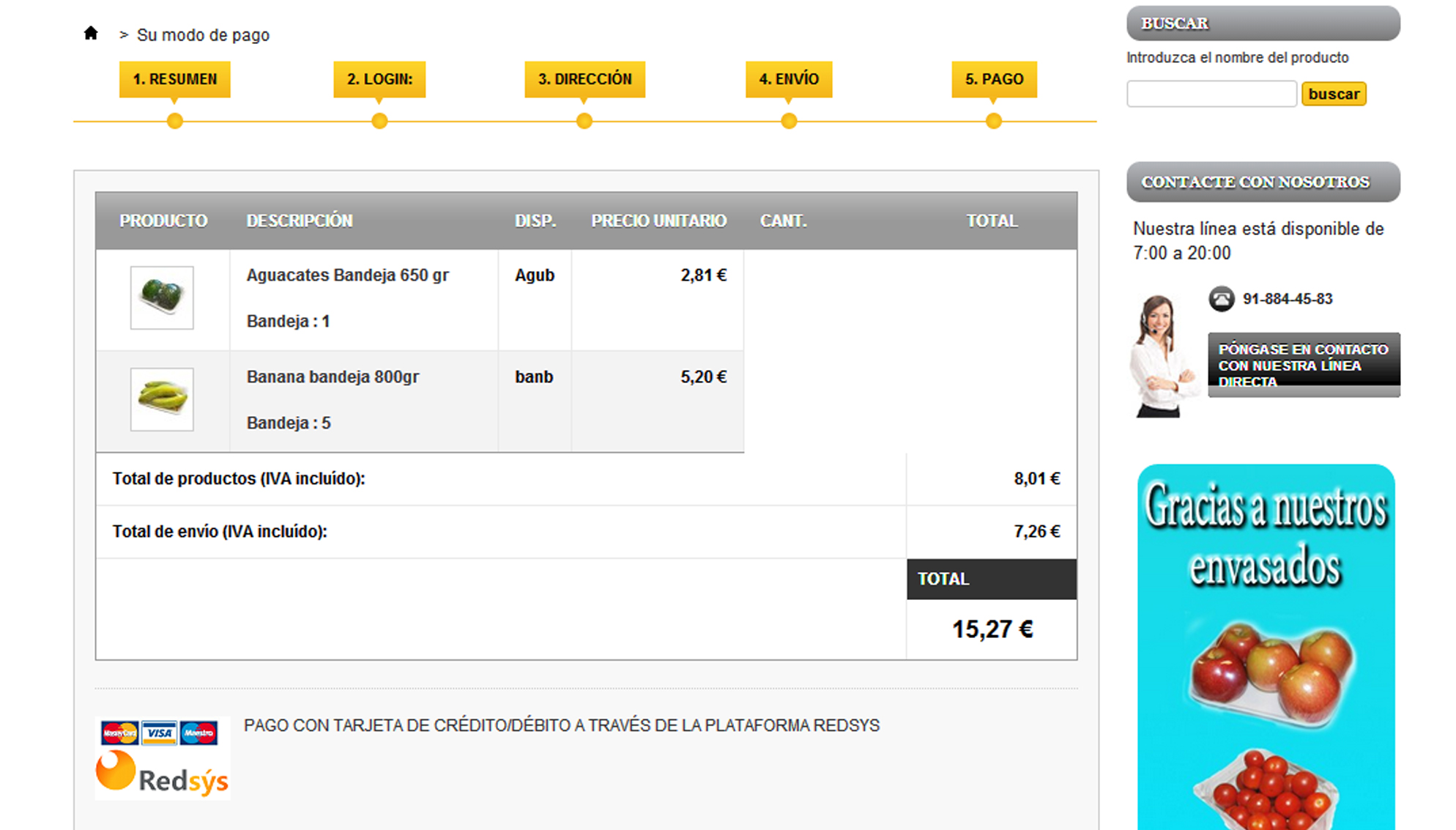Open the avocado tray product thumbnail
Screen dimensions: 1456x830
tap(162, 297)
